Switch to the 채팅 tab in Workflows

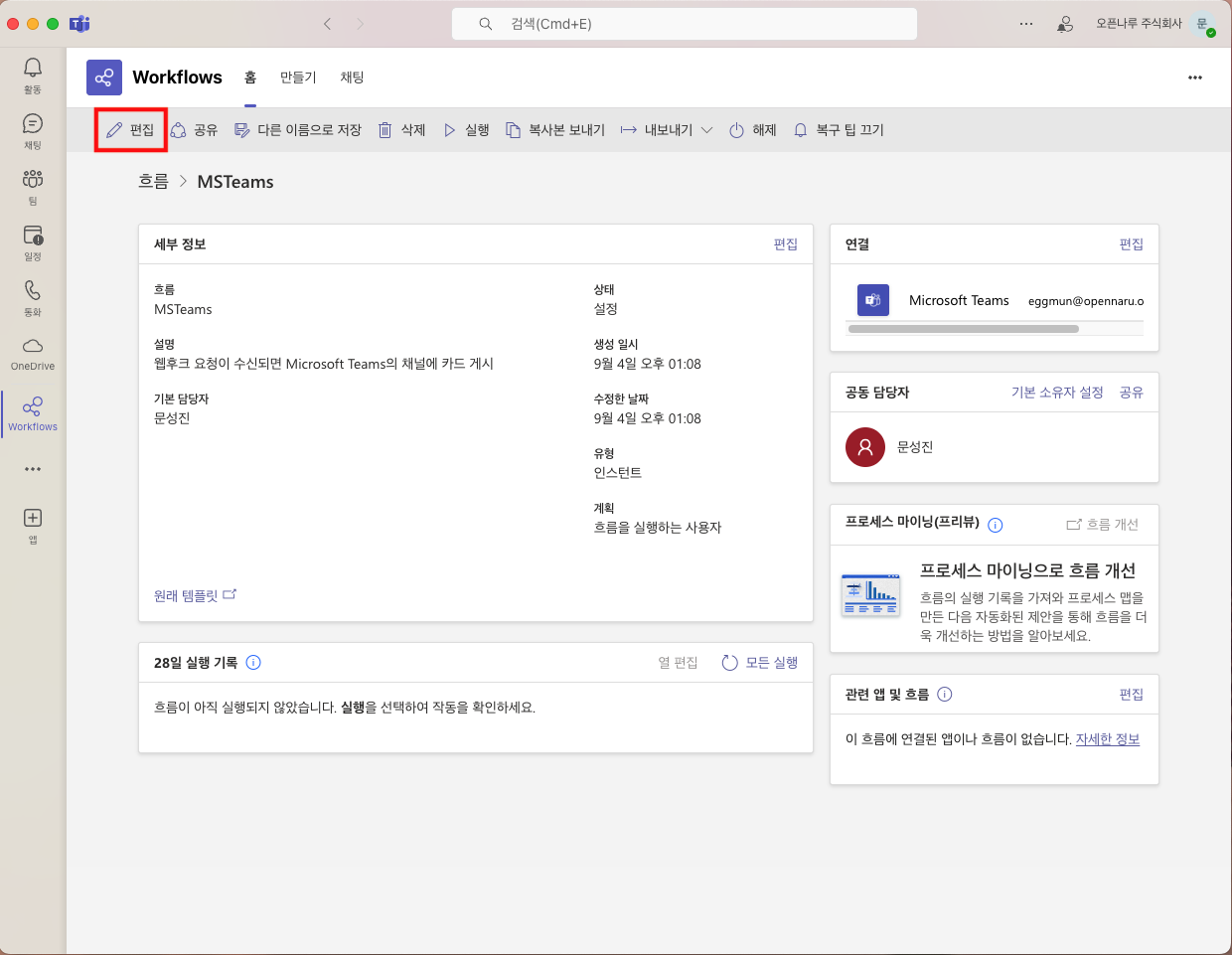(x=352, y=78)
